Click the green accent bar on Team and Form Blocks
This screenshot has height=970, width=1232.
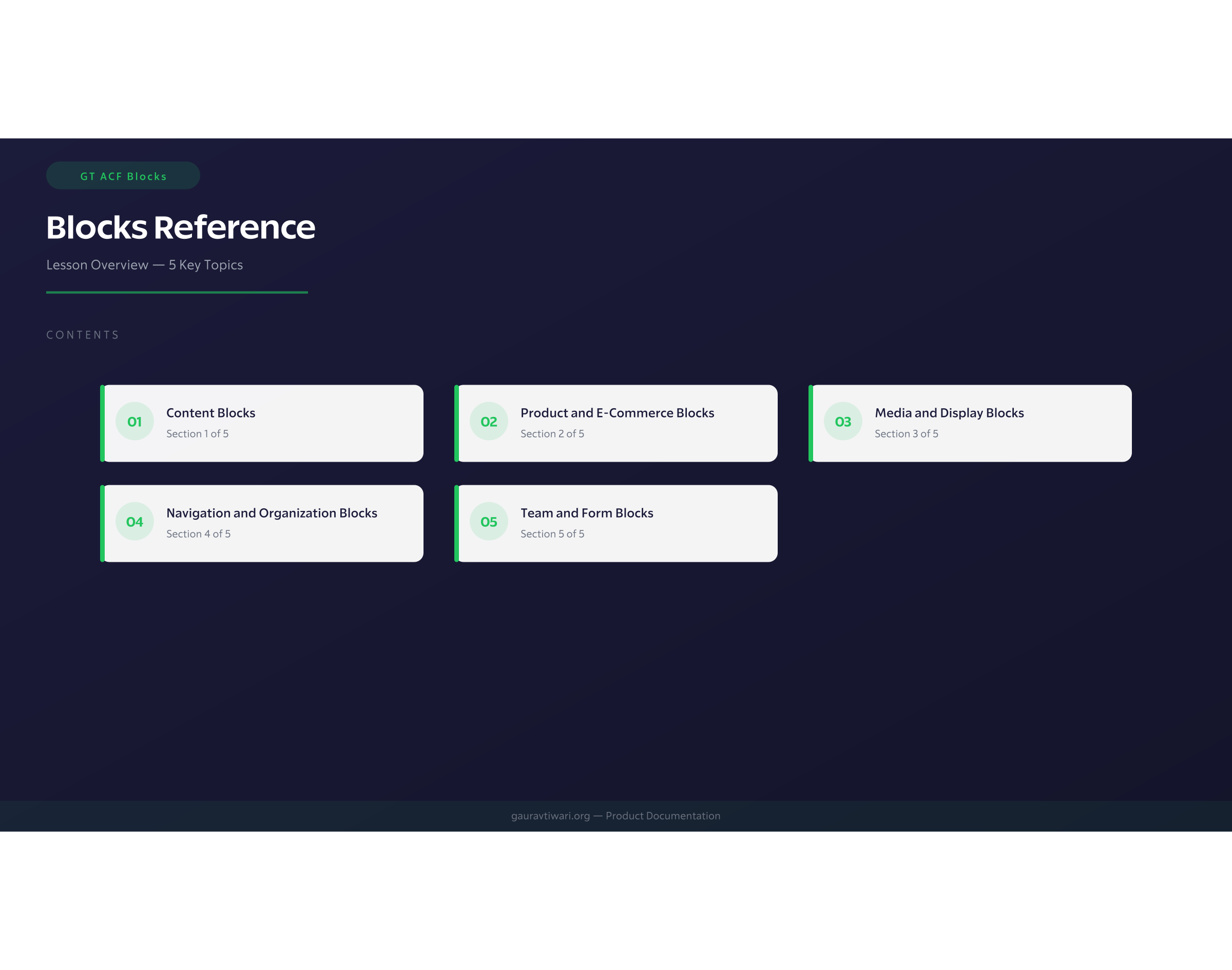coord(456,522)
